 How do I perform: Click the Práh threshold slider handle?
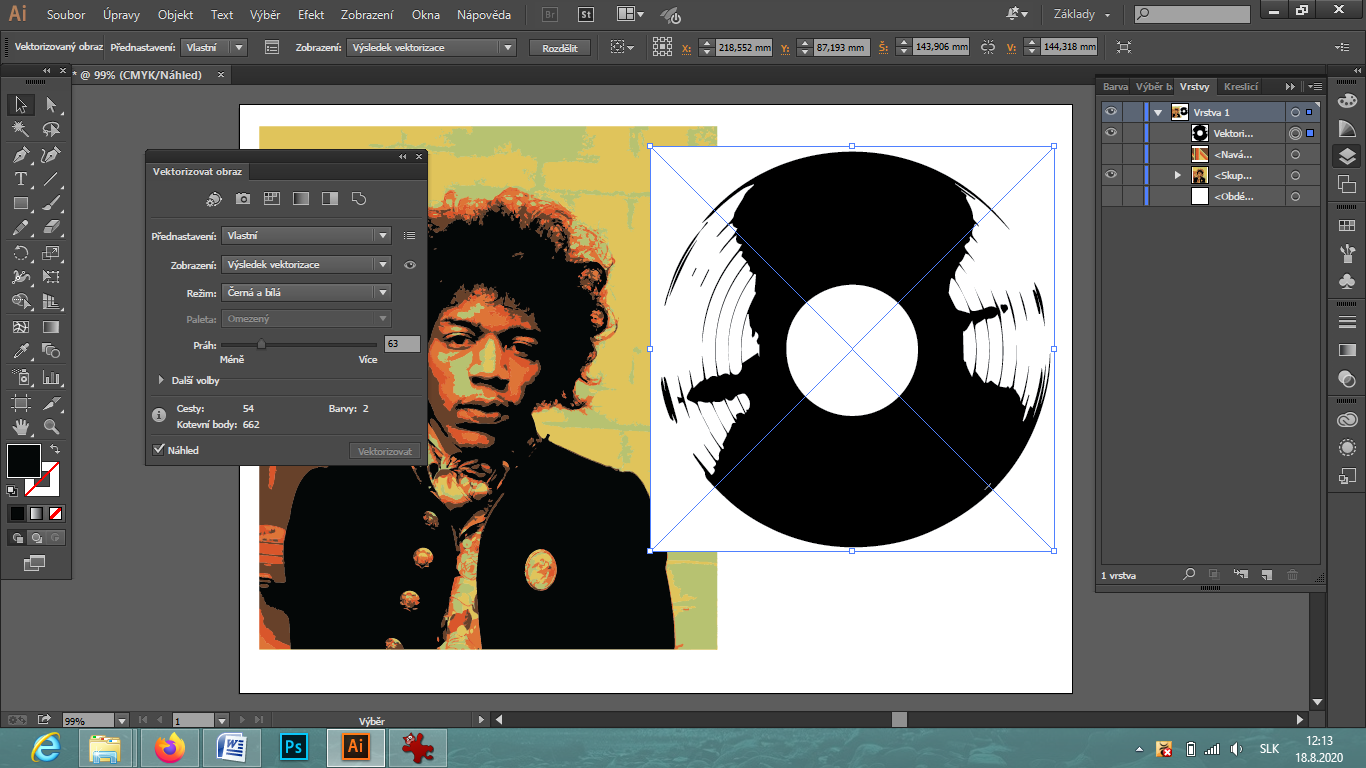pyautogui.click(x=261, y=344)
